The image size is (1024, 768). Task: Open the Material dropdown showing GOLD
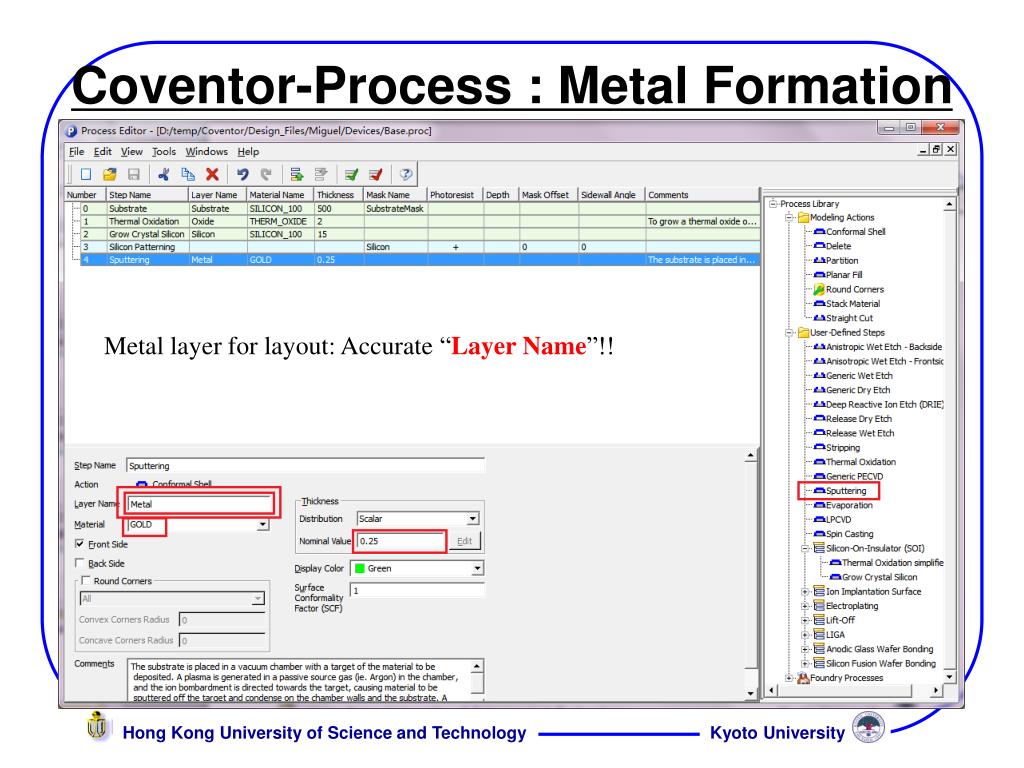[262, 524]
